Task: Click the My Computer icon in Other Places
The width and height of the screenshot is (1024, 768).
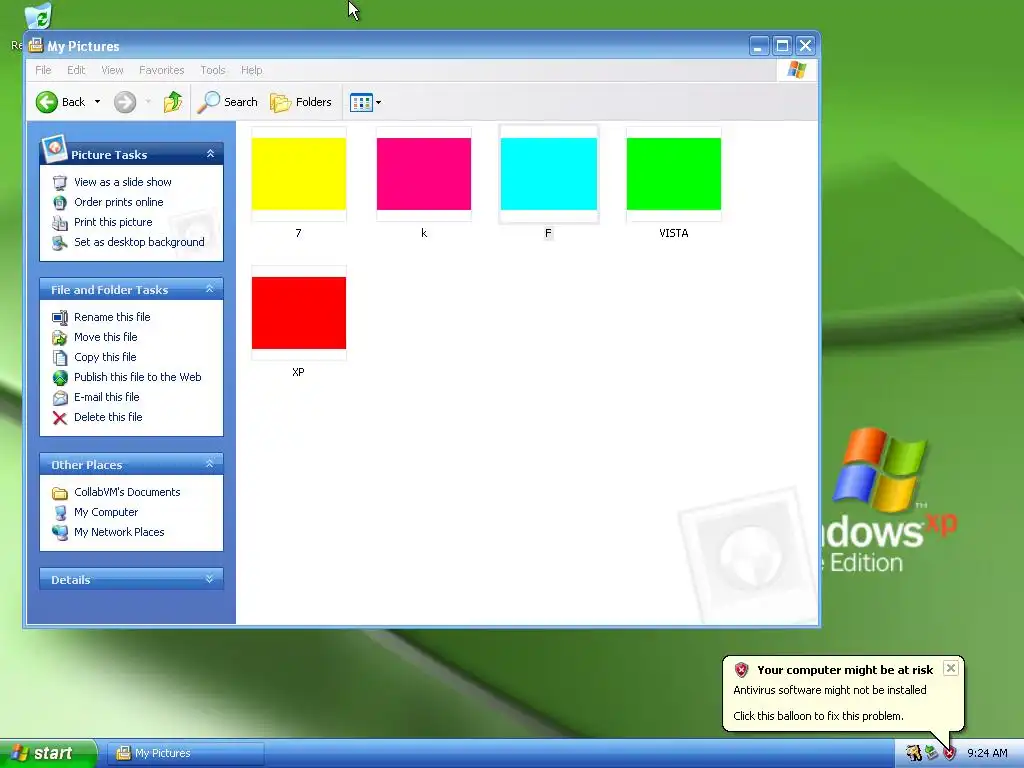Action: click(59, 513)
